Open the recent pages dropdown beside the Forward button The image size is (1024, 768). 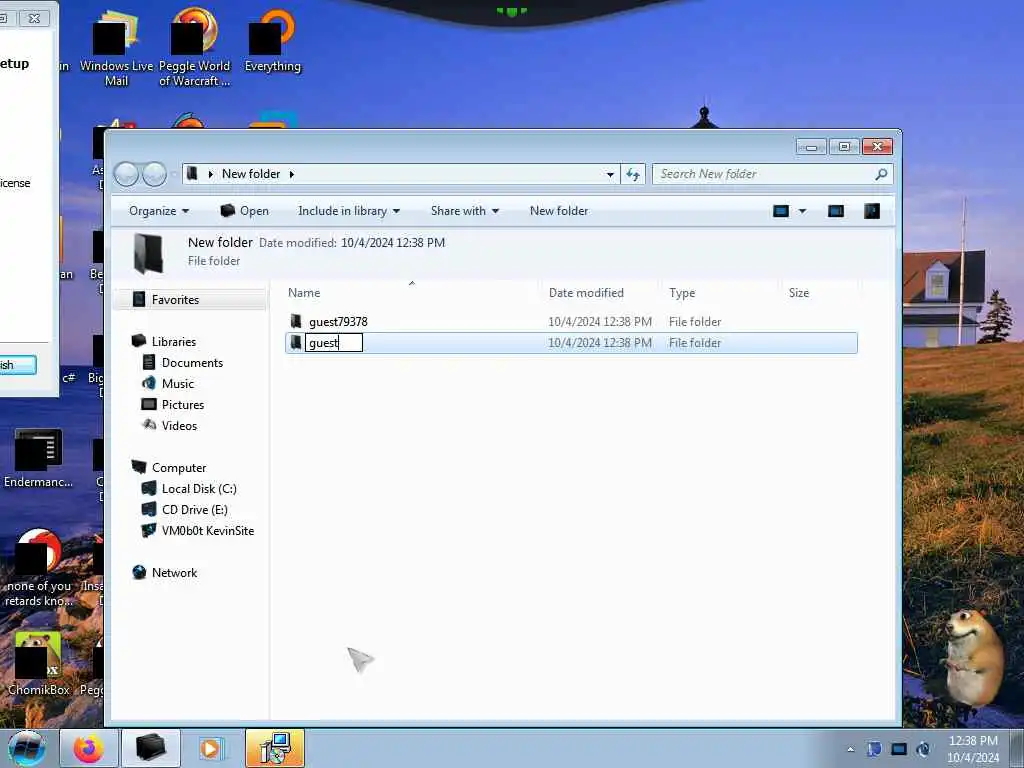(x=173, y=174)
